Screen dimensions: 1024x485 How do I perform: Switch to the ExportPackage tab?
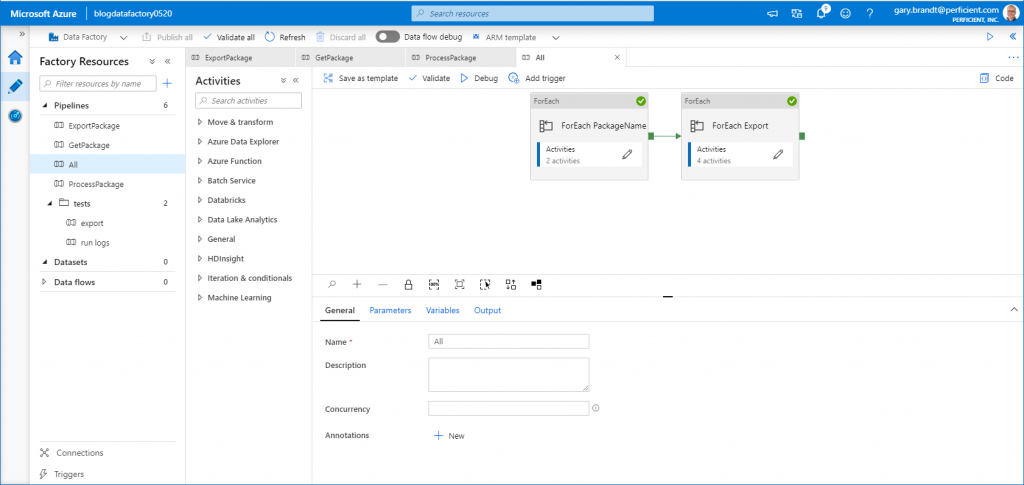[x=240, y=57]
